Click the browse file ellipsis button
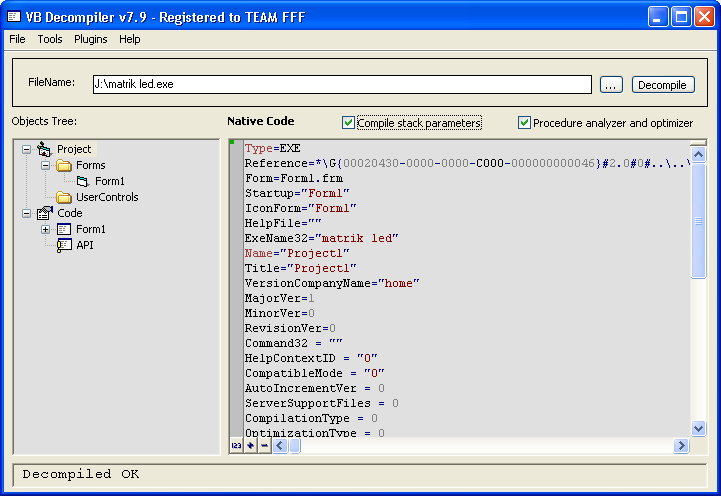 click(x=611, y=85)
